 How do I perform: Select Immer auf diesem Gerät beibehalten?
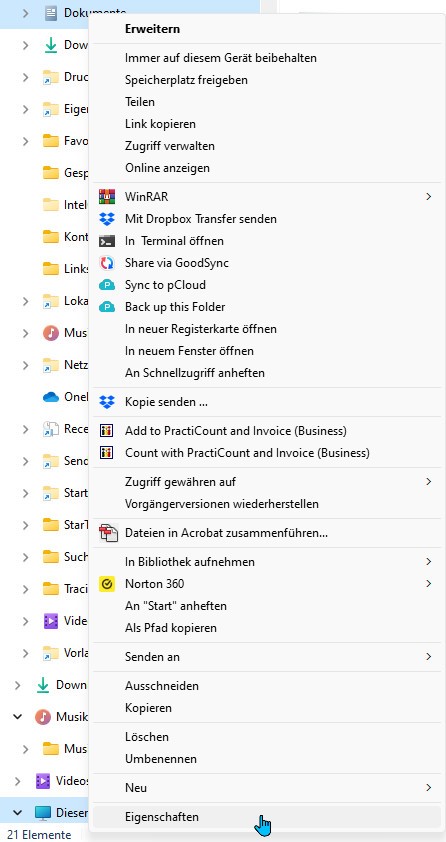[x=221, y=57]
